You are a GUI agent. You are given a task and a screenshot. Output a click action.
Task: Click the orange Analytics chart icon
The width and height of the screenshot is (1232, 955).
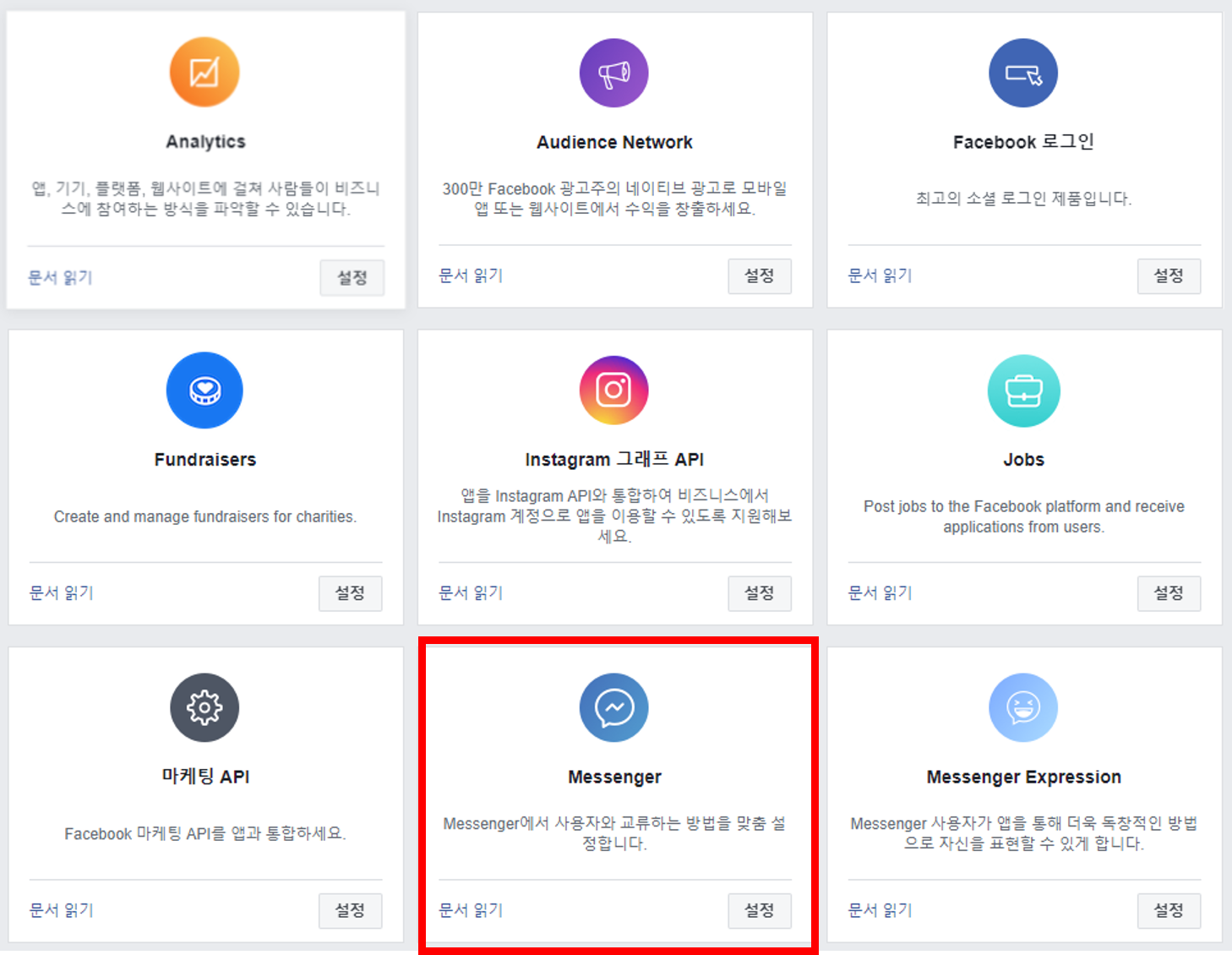[x=204, y=73]
